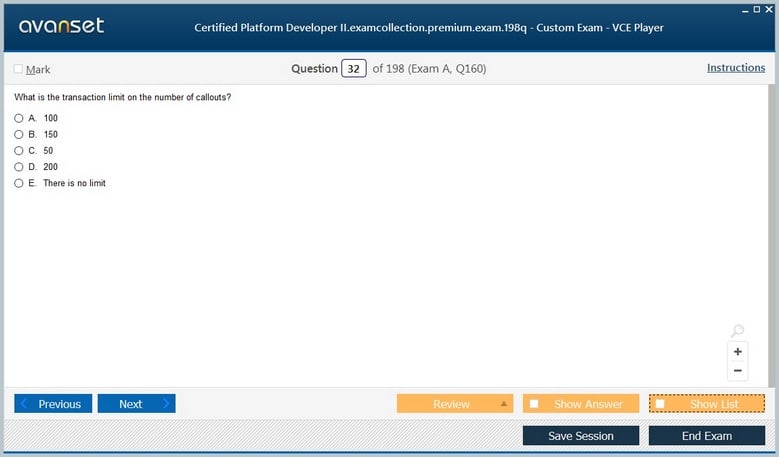
Task: Go back with the Previous button
Action: [53, 404]
